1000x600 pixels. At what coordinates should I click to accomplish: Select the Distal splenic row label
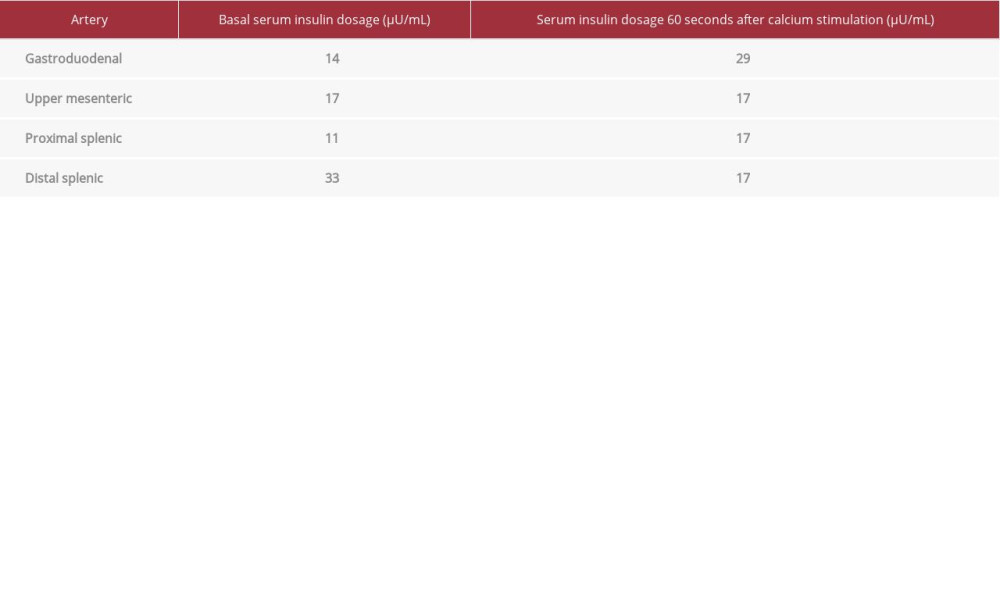click(x=64, y=178)
